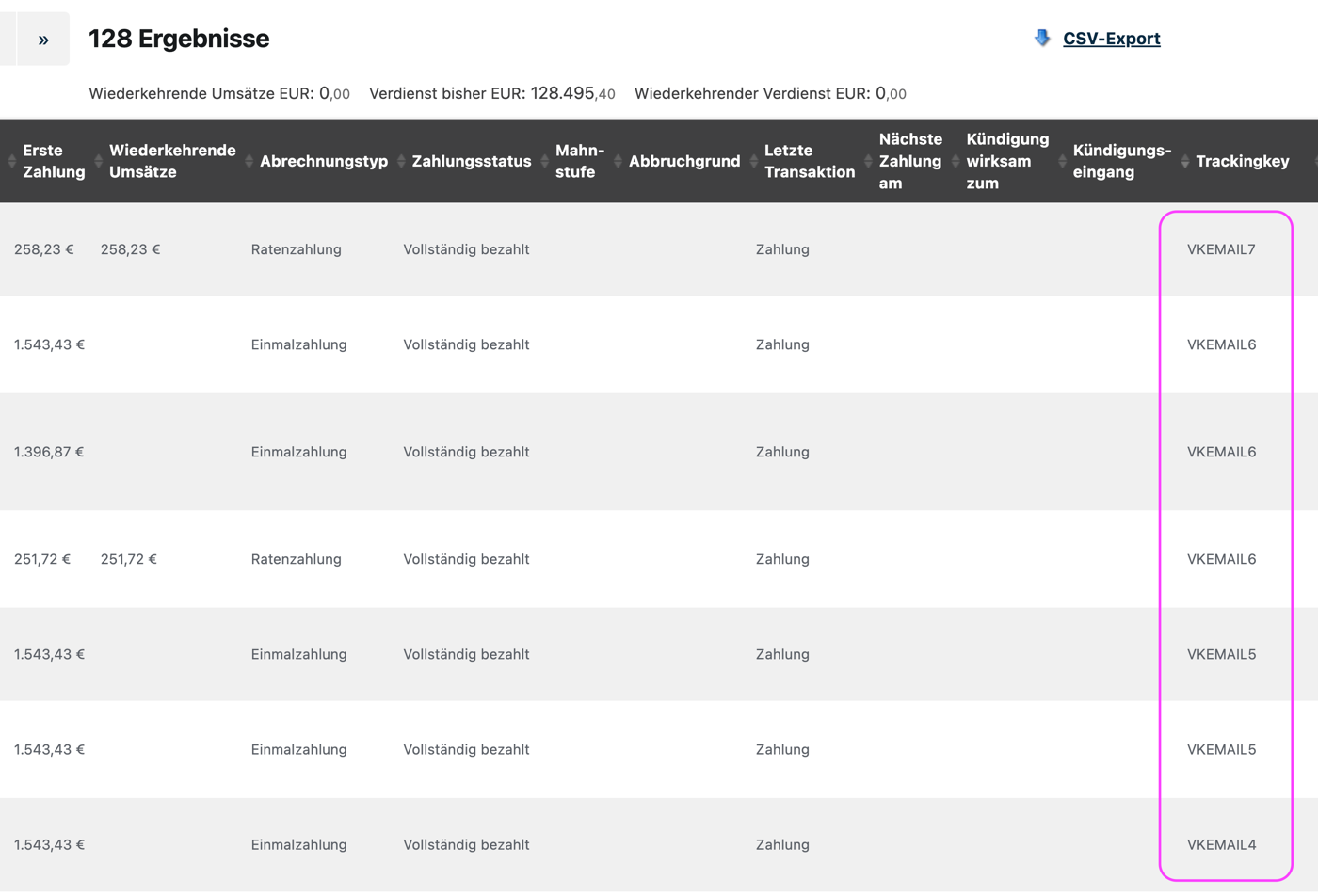Open the CSV-Export link
The height and width of the screenshot is (896, 1318).
click(x=1111, y=39)
